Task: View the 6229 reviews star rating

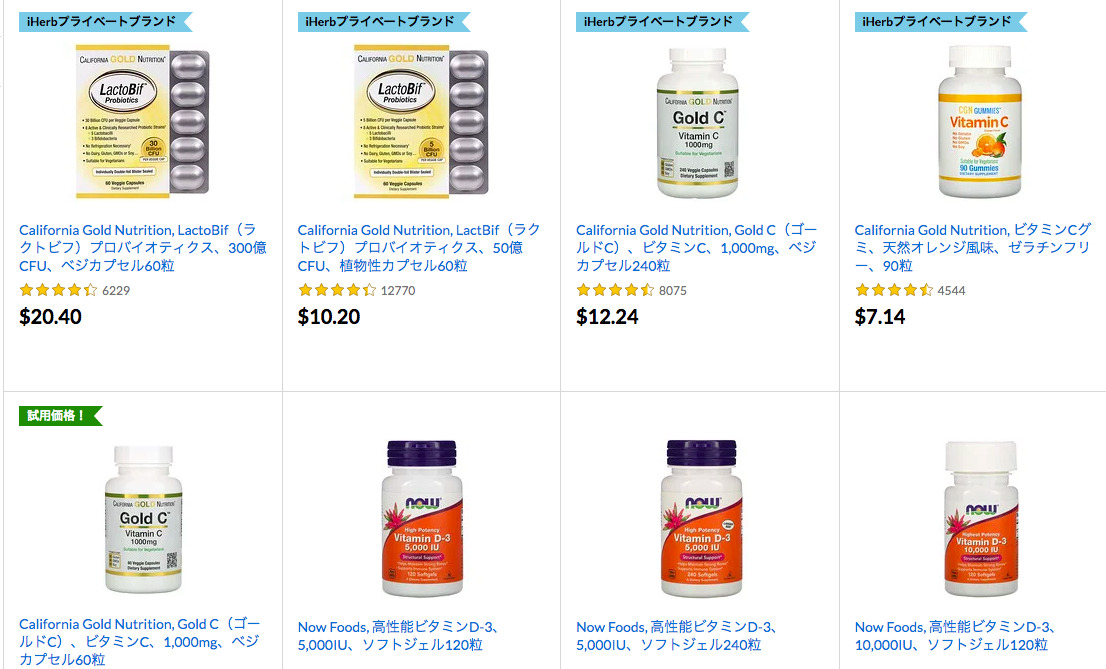Action: click(x=59, y=290)
